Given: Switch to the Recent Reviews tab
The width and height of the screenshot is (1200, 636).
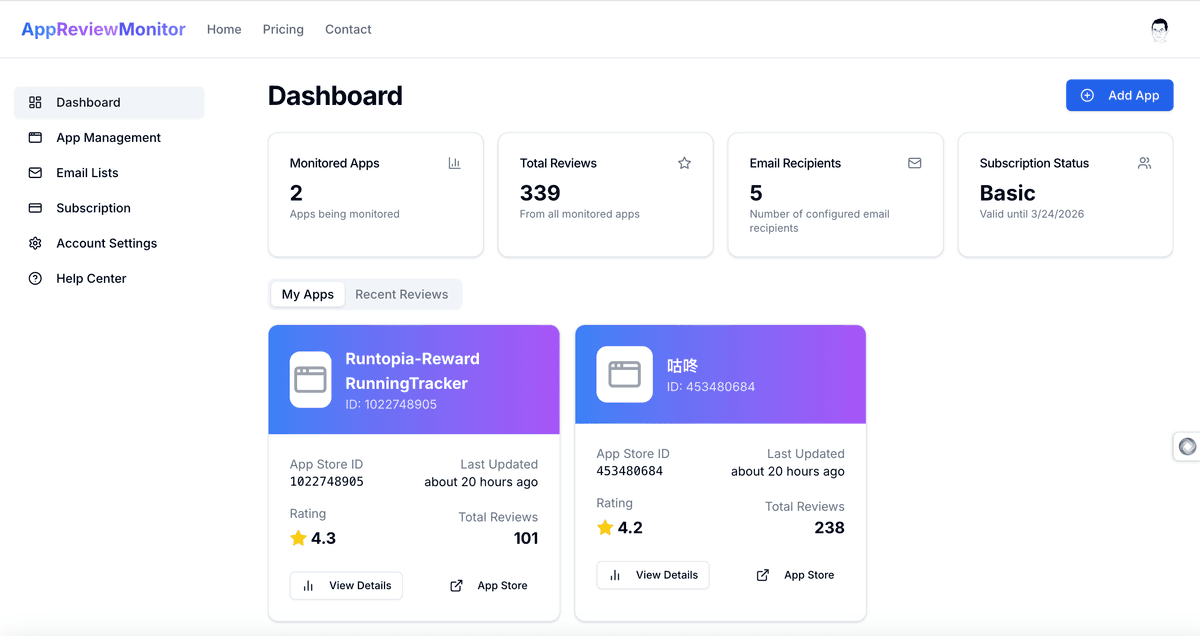Looking at the screenshot, I should [401, 294].
